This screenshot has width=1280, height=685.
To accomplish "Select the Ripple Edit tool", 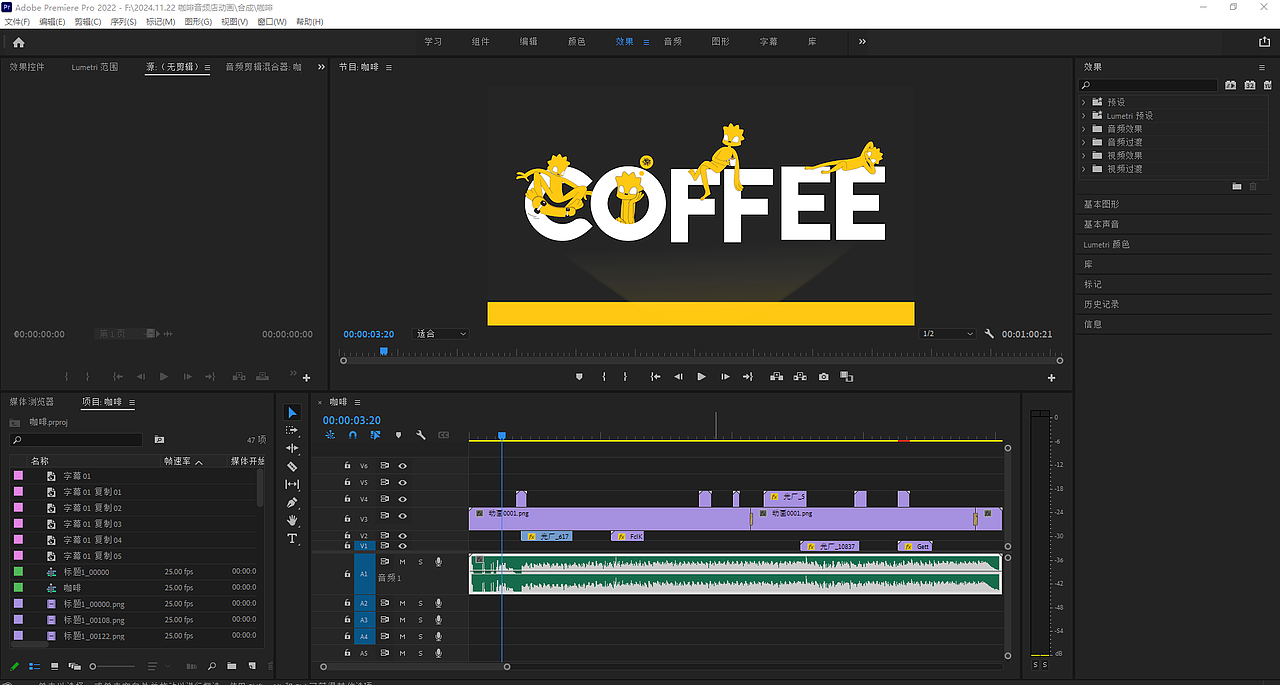I will (x=292, y=448).
